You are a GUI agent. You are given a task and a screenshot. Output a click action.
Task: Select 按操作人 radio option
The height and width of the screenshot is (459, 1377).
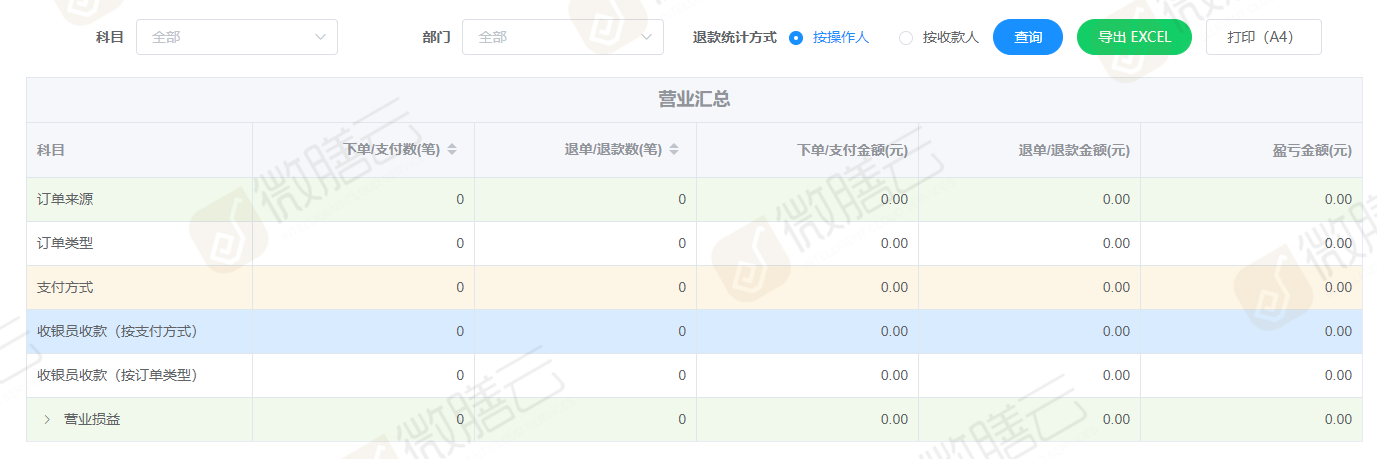(x=797, y=37)
